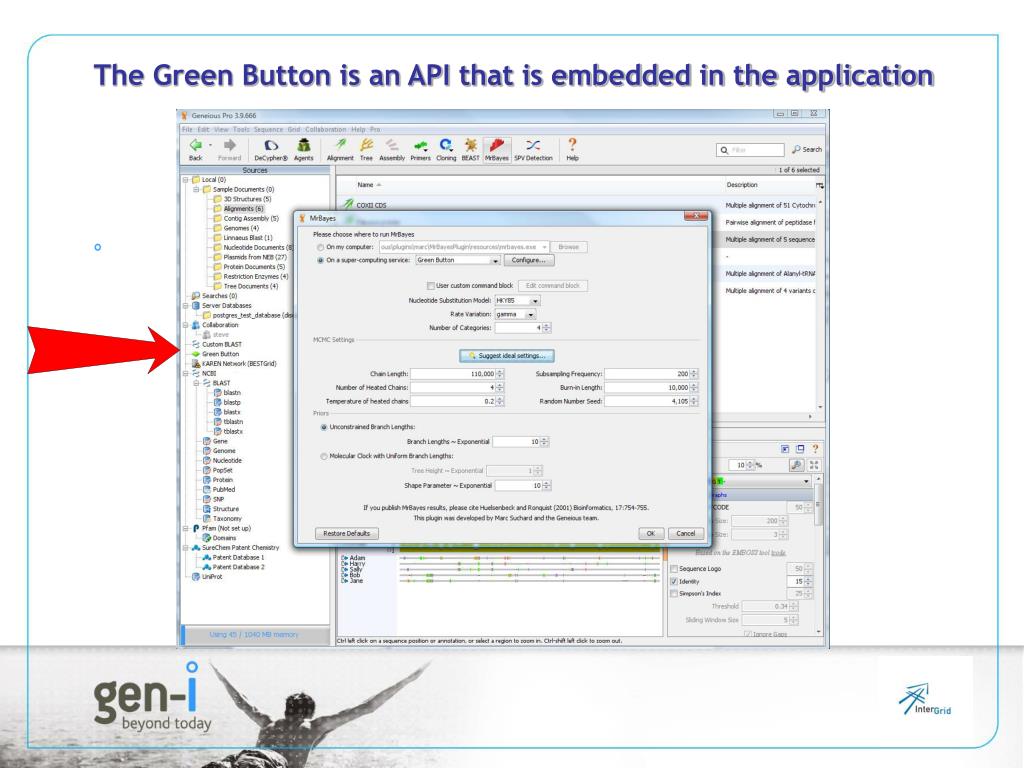Viewport: 1024px width, 768px height.
Task: Open the blastn database in Sources
Action: 232,392
